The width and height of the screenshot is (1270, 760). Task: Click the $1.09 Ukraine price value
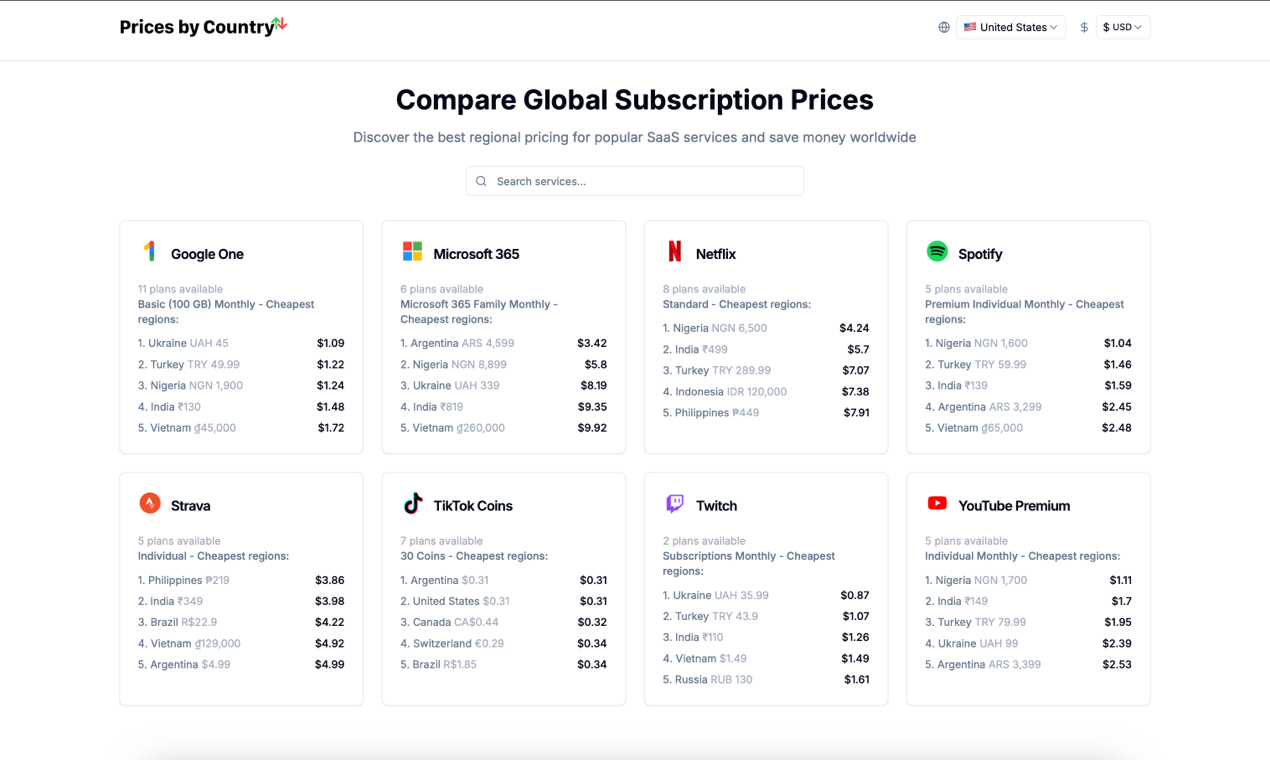pos(330,342)
